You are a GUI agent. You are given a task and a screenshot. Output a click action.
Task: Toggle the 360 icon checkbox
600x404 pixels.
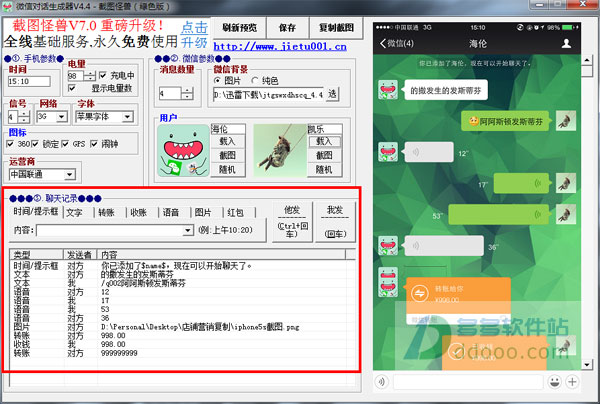coord(10,144)
